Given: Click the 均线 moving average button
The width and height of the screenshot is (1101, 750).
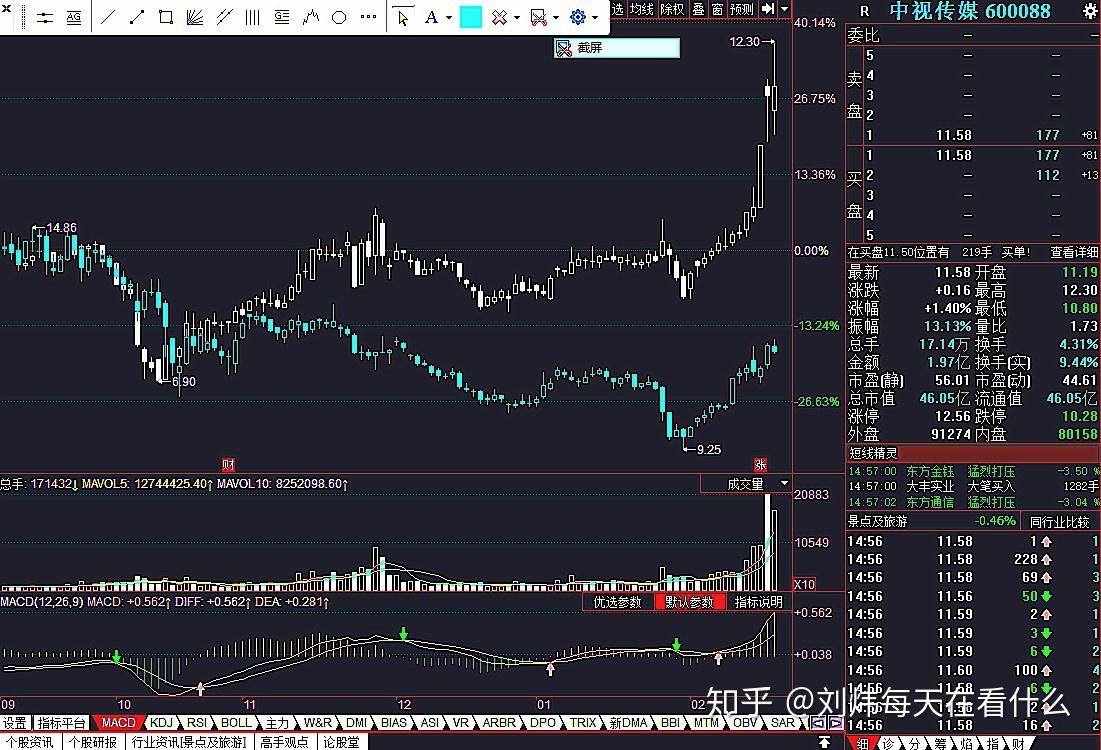Looking at the screenshot, I should pos(641,9).
